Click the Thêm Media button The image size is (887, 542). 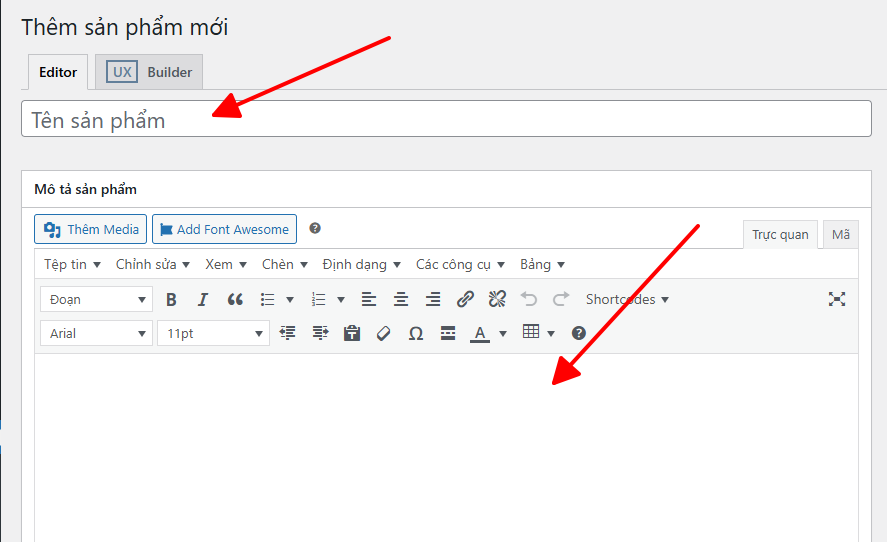pyautogui.click(x=91, y=229)
